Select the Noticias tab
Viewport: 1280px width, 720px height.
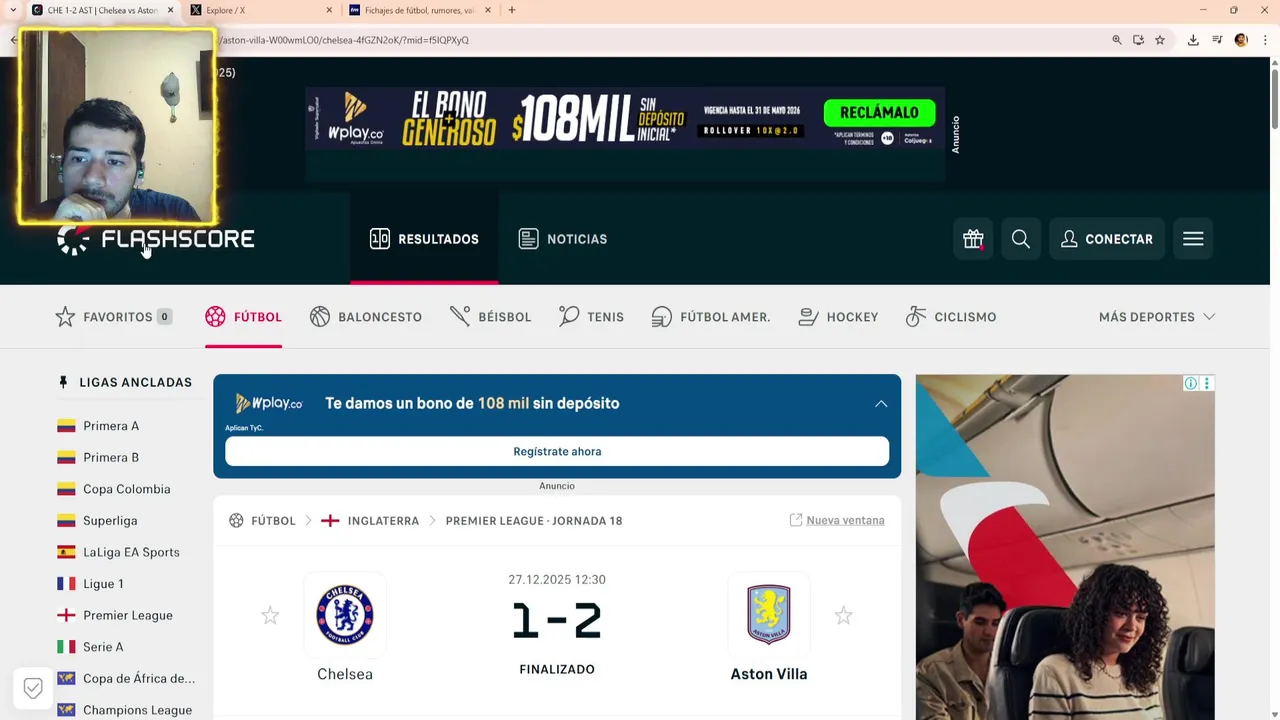coord(563,239)
